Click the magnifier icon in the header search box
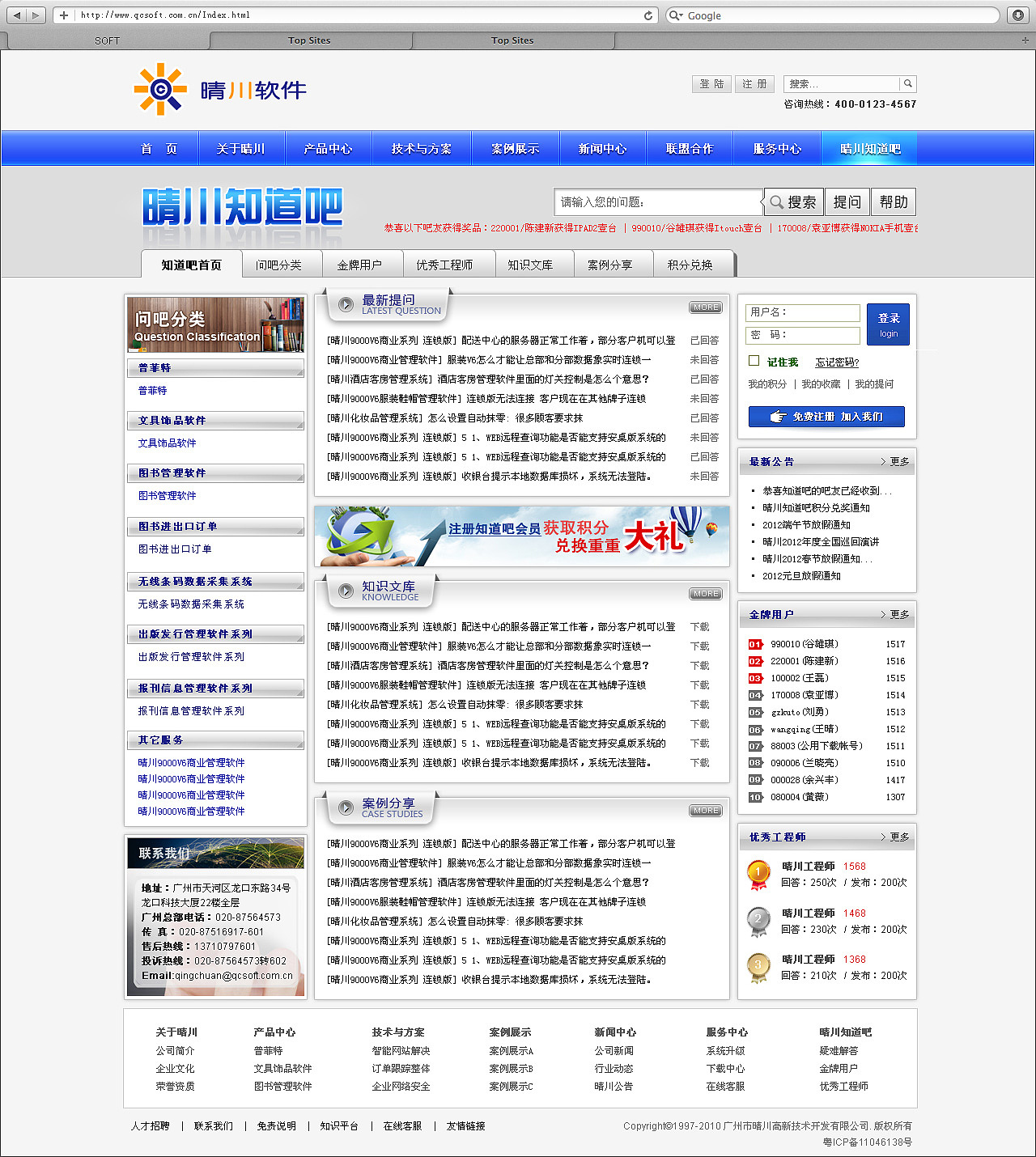 pos(908,83)
